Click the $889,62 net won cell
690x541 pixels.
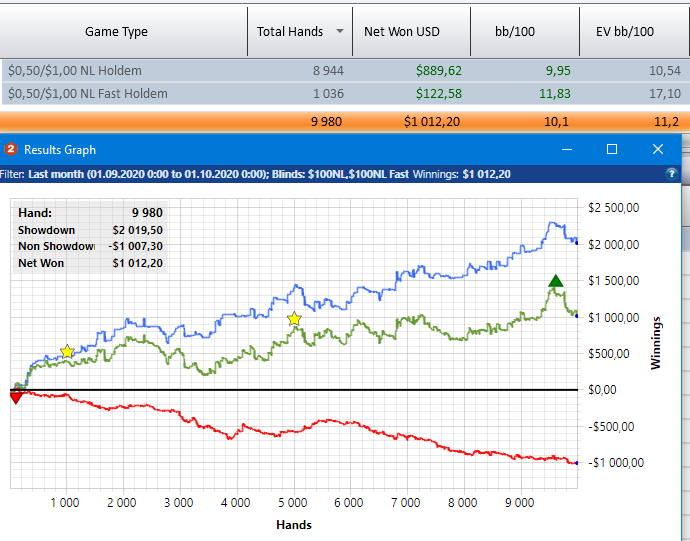pyautogui.click(x=439, y=70)
